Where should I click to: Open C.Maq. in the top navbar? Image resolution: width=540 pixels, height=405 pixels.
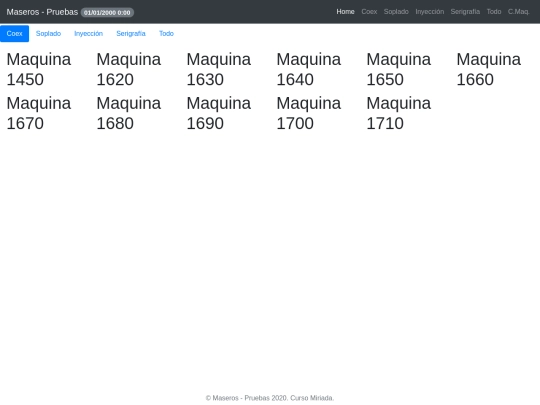click(518, 12)
